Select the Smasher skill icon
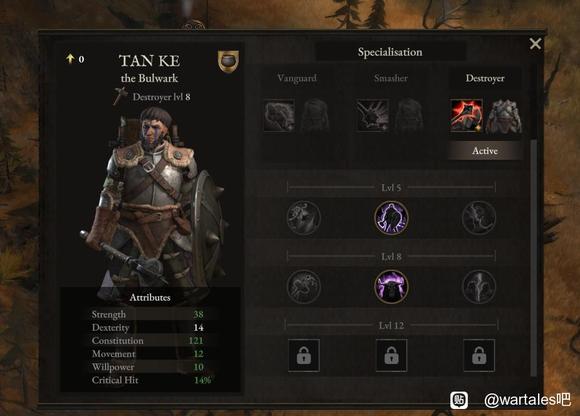 (x=372, y=115)
